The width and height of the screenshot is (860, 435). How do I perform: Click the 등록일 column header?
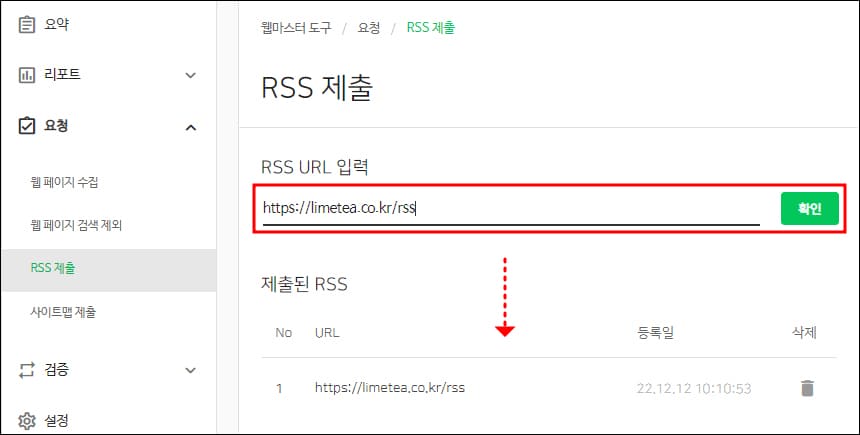click(656, 332)
